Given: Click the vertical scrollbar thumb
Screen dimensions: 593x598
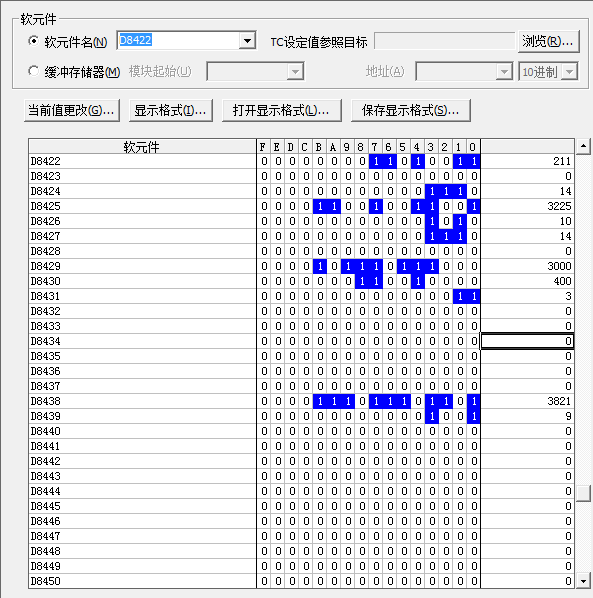Looking at the screenshot, I should click(x=583, y=494).
